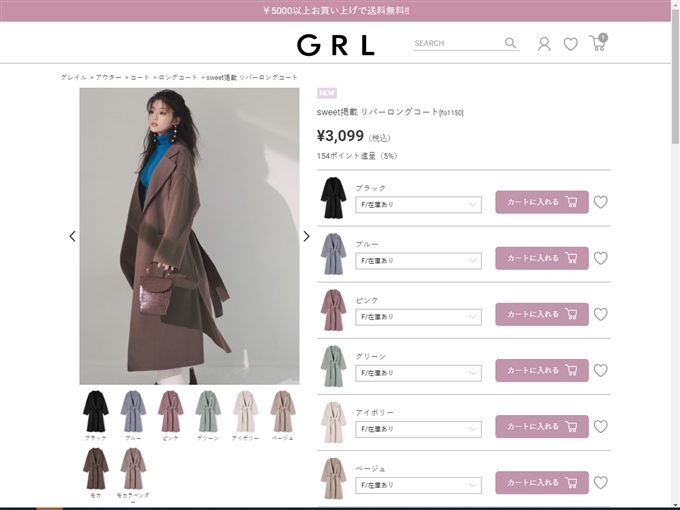Select the グリーン coat thumbnail below image
Image resolution: width=680 pixels, height=510 pixels.
pos(208,416)
